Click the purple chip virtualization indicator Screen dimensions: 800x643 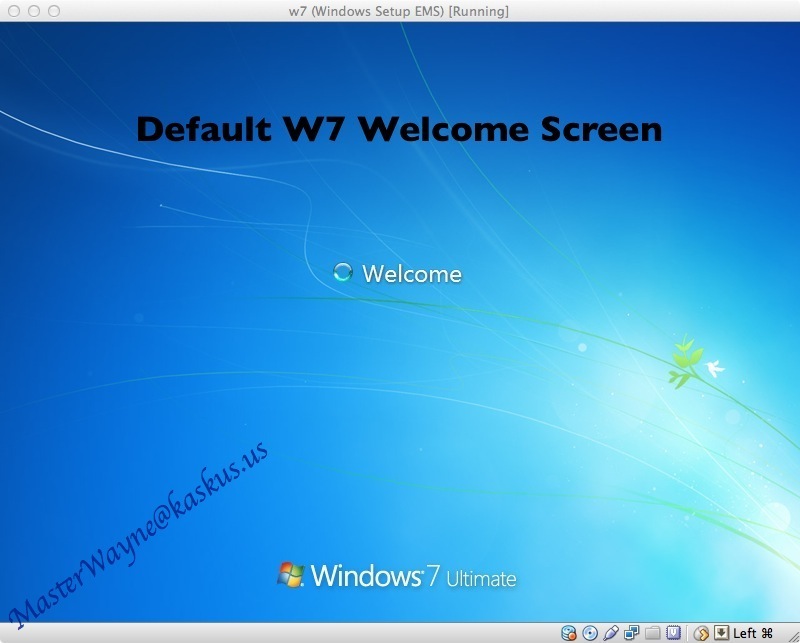[674, 633]
